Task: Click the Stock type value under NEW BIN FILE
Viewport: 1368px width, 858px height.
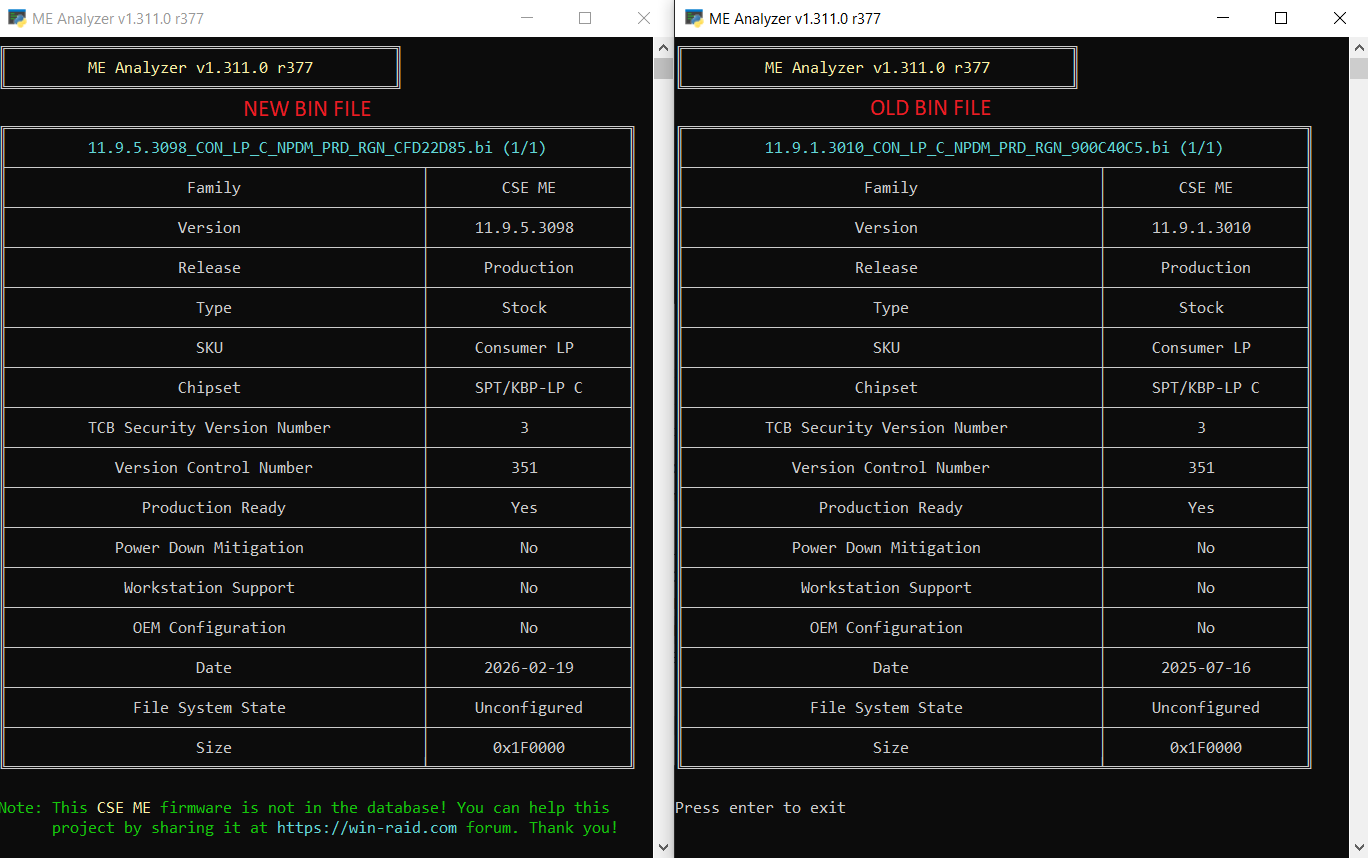Action: click(x=524, y=308)
